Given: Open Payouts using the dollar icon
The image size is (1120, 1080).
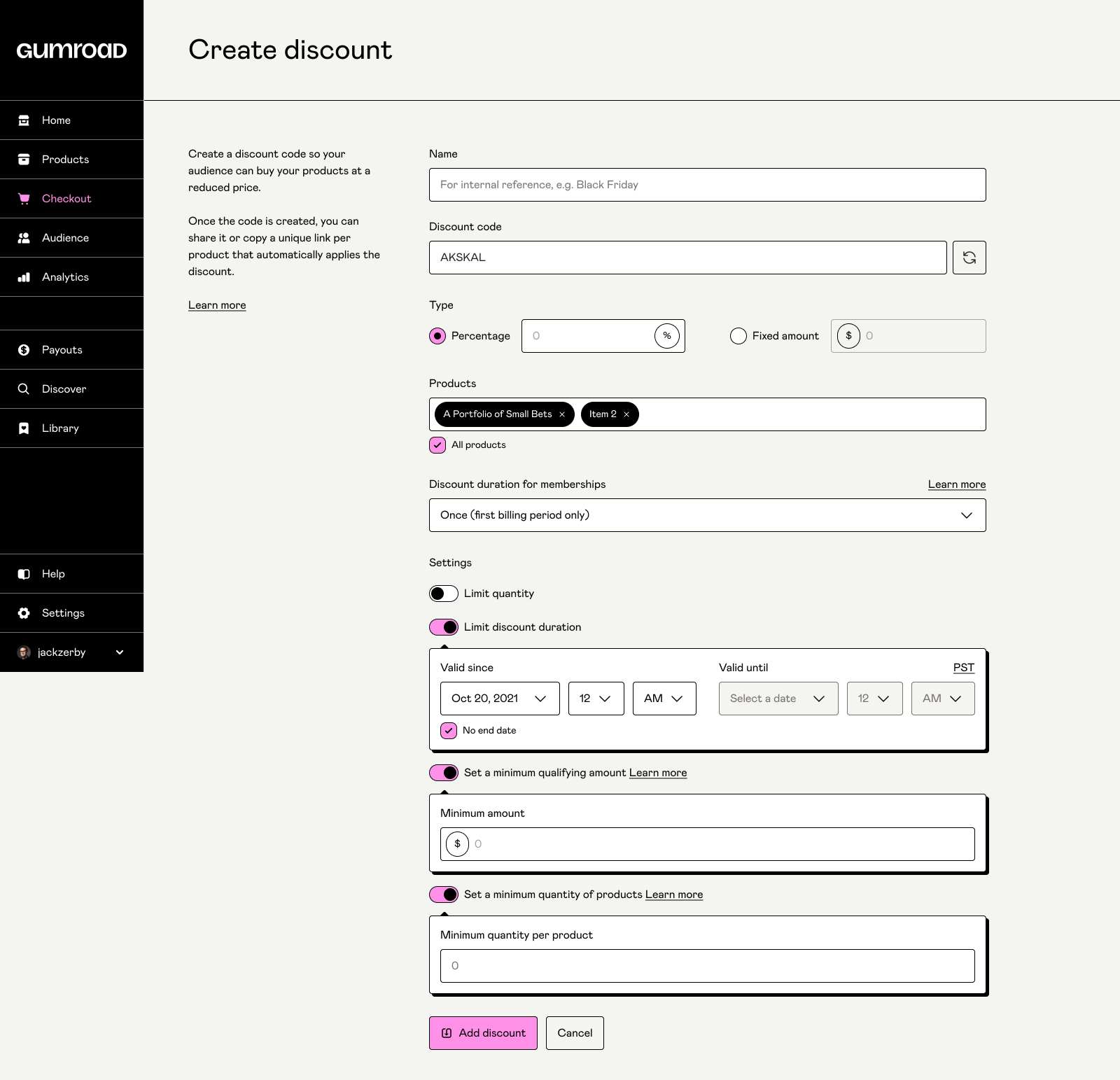Looking at the screenshot, I should click(x=24, y=349).
